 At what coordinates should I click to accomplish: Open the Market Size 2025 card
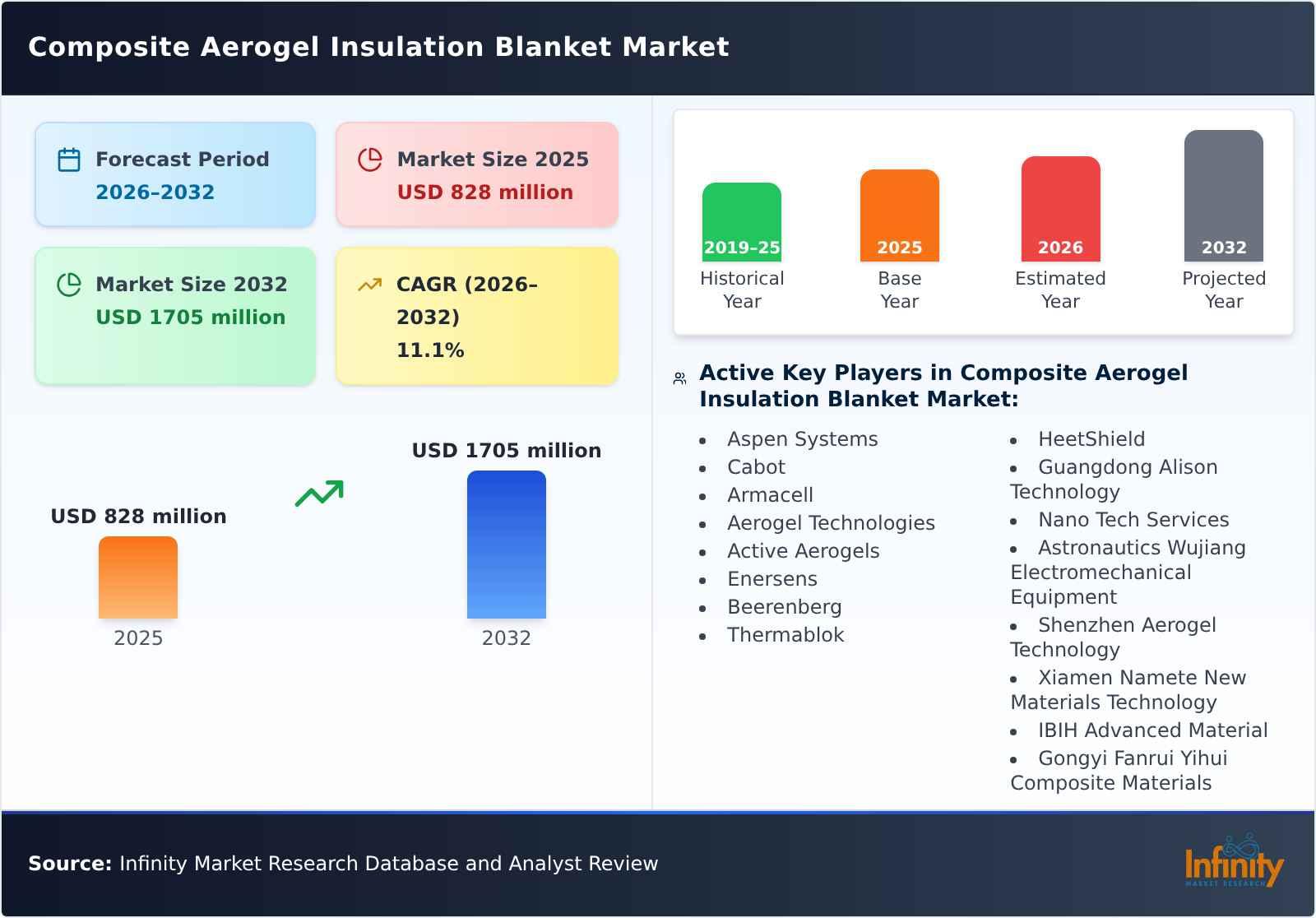(475, 173)
